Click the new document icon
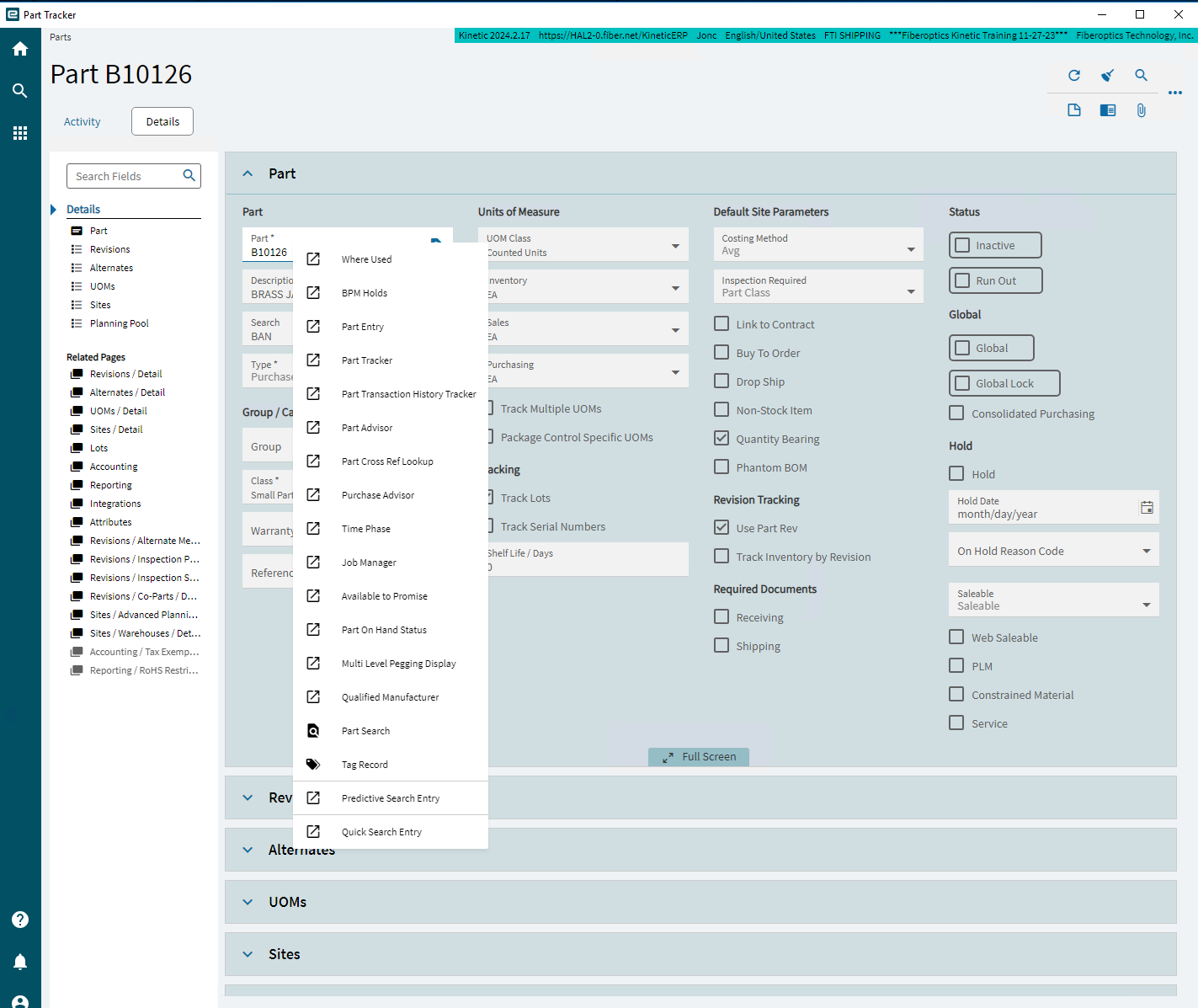The height and width of the screenshot is (1008, 1198). click(x=1074, y=110)
